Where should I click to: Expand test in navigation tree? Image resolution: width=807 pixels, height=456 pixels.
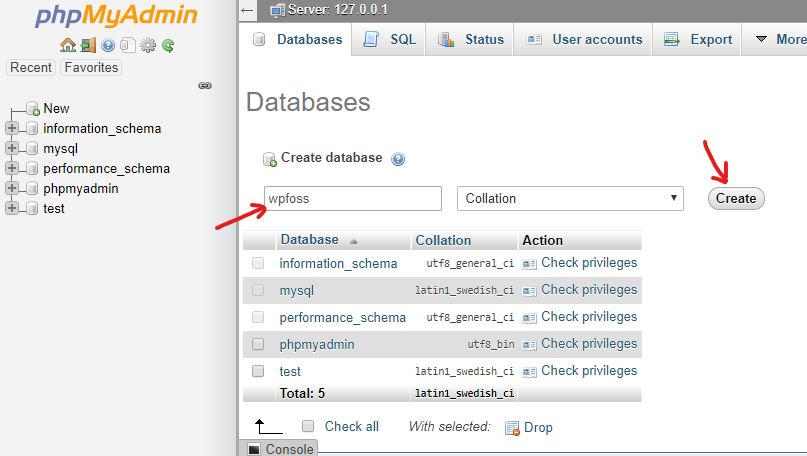[12, 208]
